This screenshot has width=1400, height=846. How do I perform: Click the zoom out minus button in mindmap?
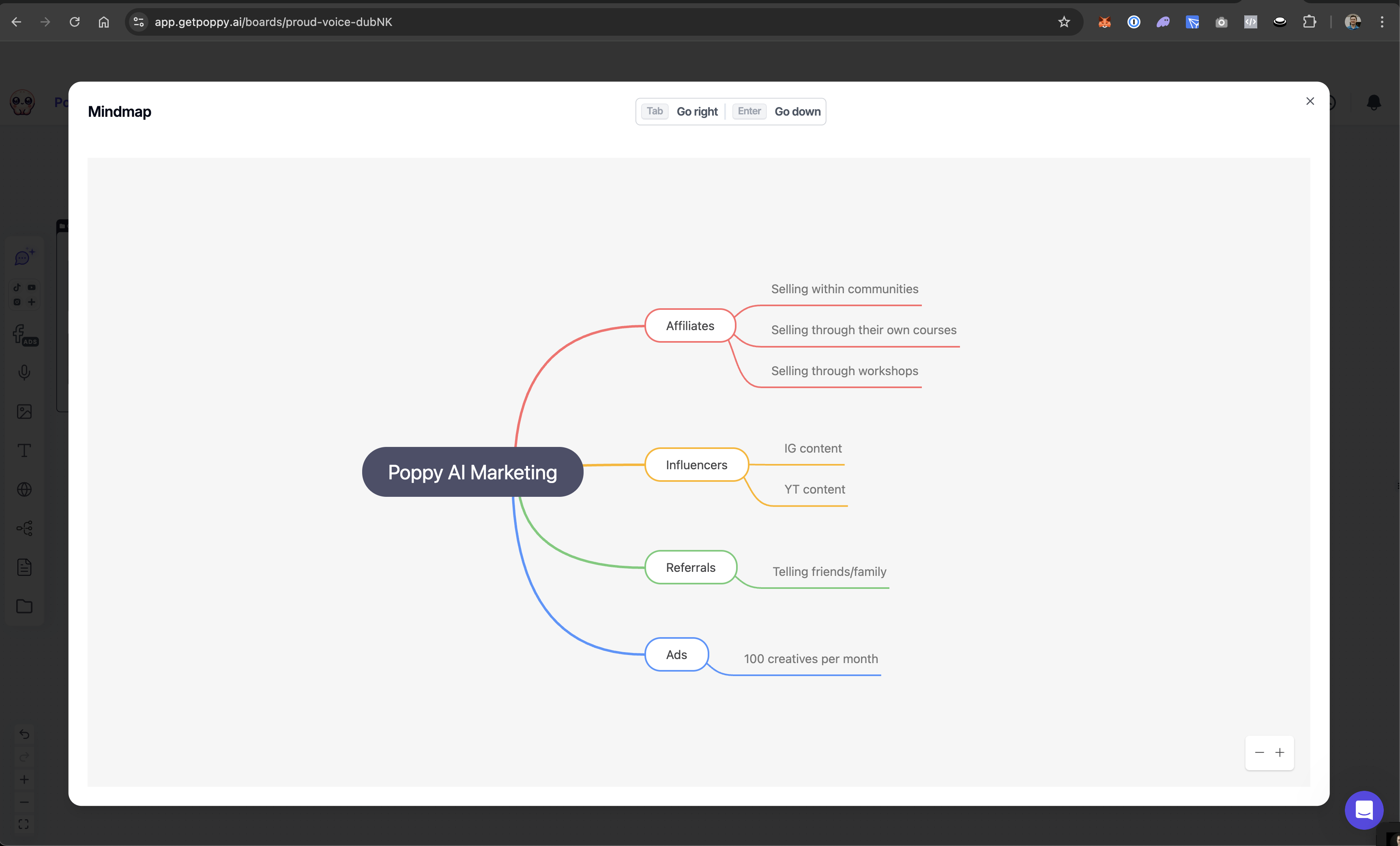pos(1259,752)
